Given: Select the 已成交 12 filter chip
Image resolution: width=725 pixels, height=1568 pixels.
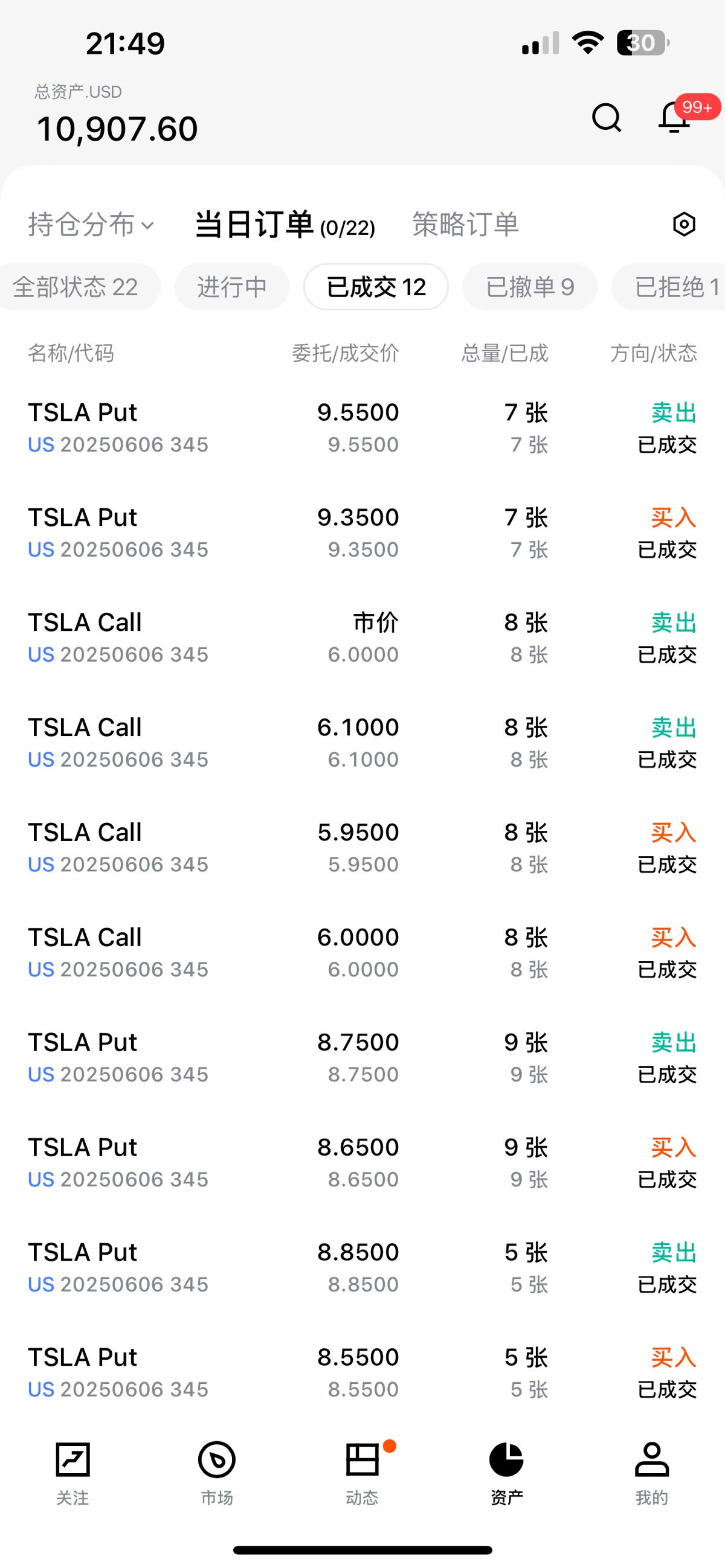Looking at the screenshot, I should pos(376,287).
